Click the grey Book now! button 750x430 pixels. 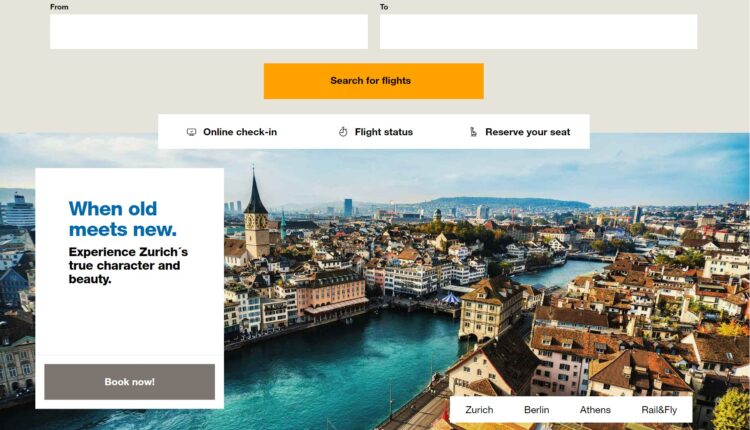pyautogui.click(x=130, y=382)
